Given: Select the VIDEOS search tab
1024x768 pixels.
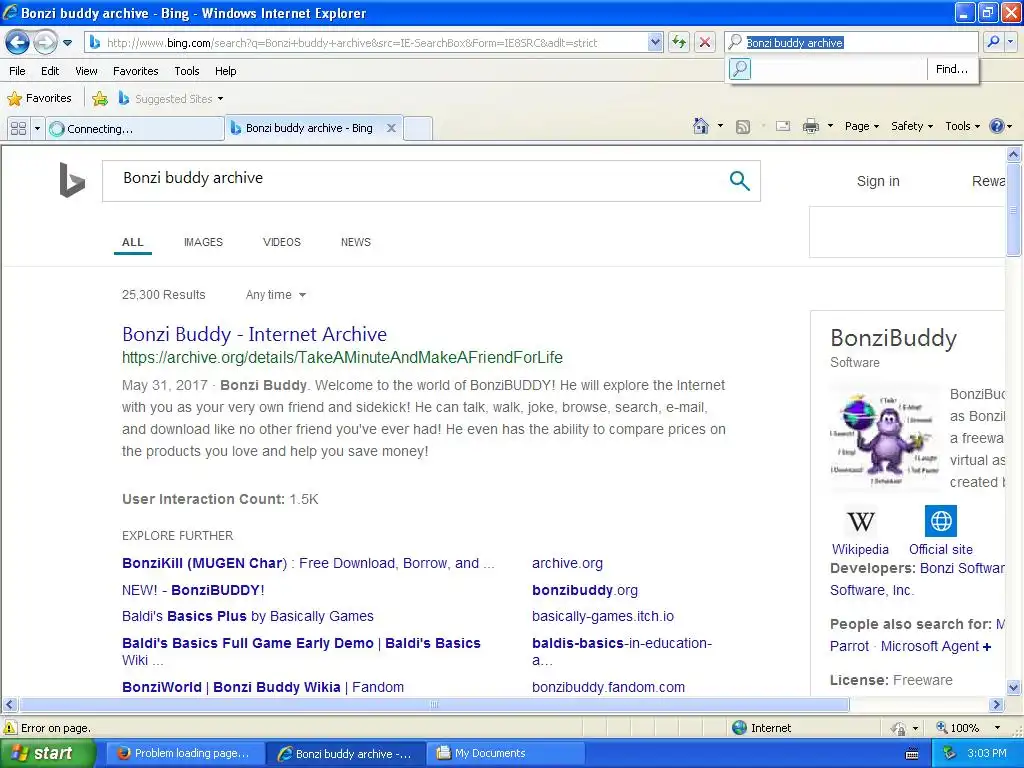Looking at the screenshot, I should (281, 242).
